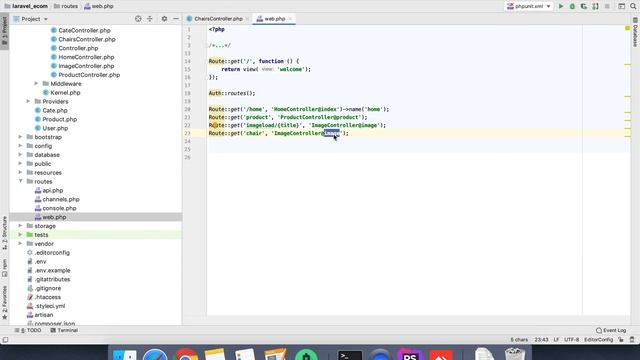Expand the tests folder
640x360 pixels.
20,235
